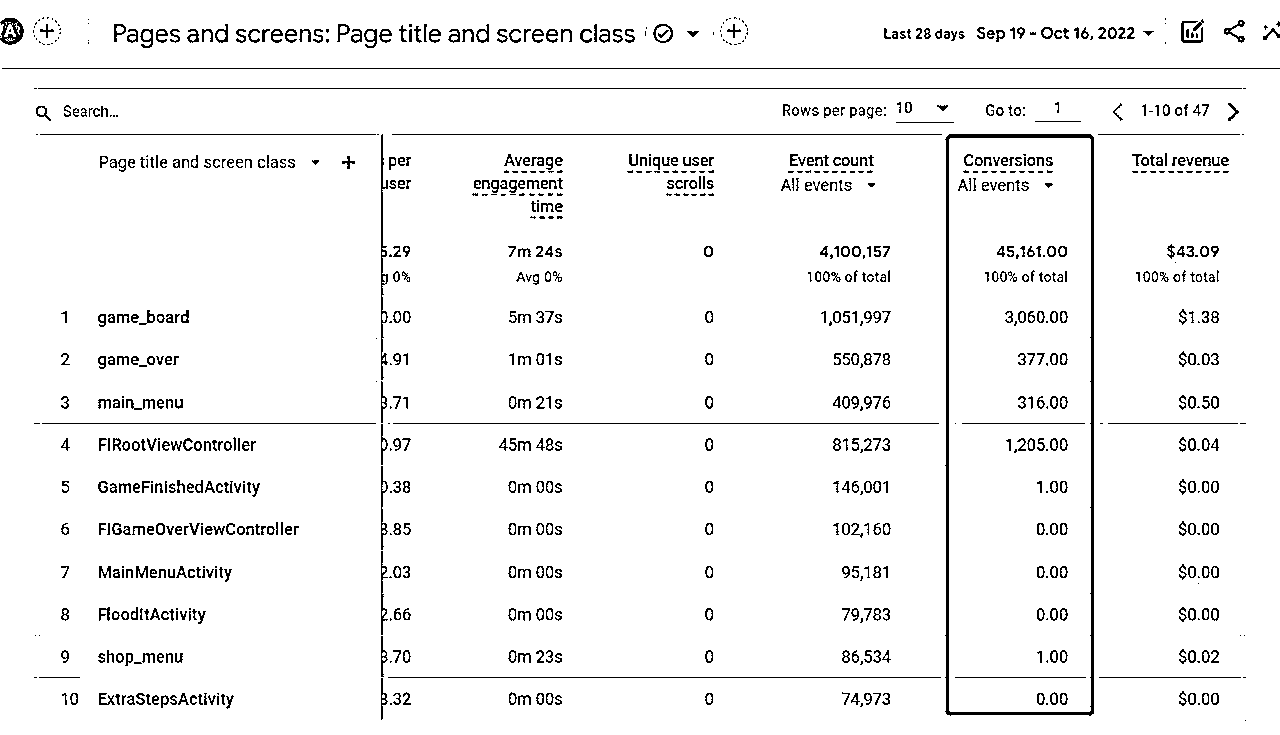Click the share report icon
1280x735 pixels.
[x=1234, y=32]
